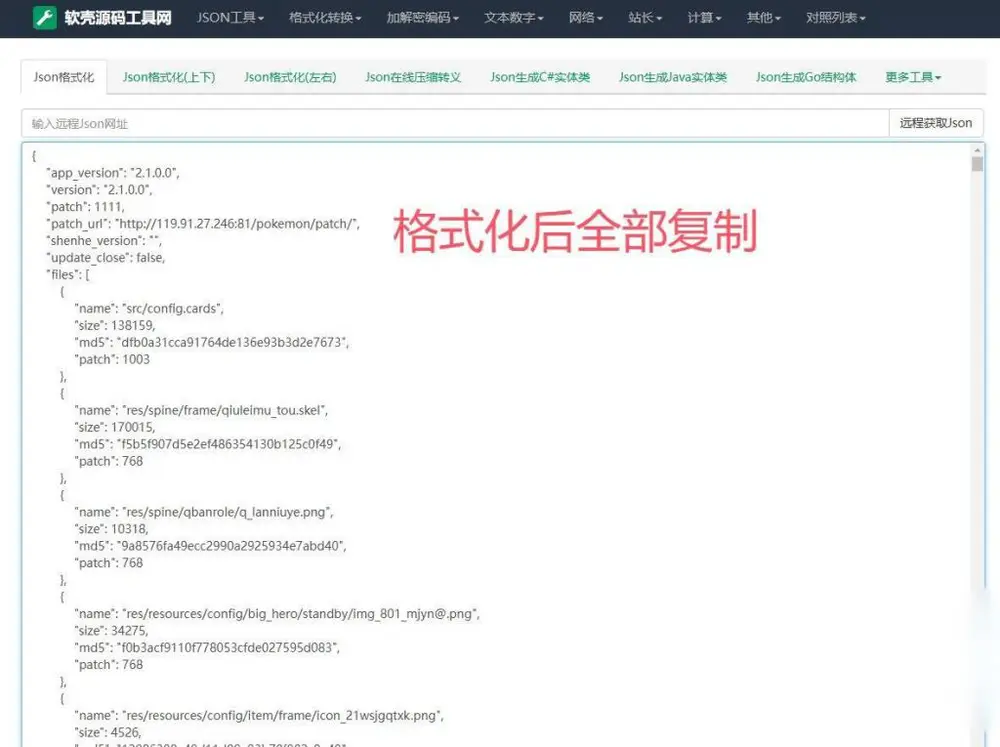Expand the 对照列表 dropdown menu
The height and width of the screenshot is (747, 1000).
pyautogui.click(x=836, y=18)
